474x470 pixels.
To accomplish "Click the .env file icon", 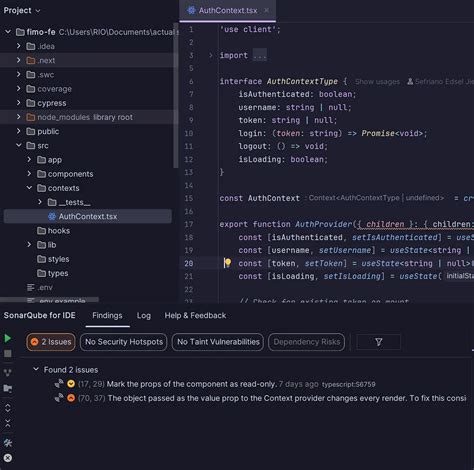I will pos(31,287).
